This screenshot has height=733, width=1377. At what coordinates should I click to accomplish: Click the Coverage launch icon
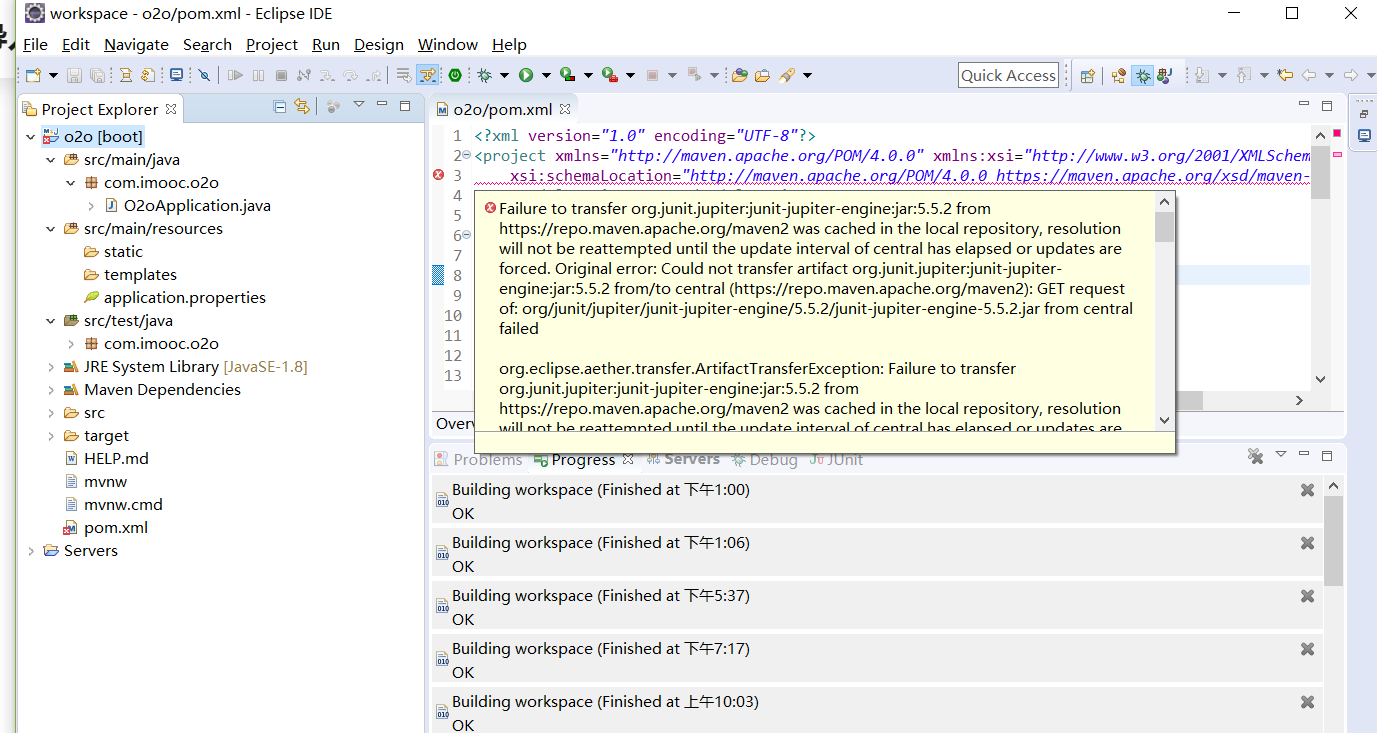point(567,75)
